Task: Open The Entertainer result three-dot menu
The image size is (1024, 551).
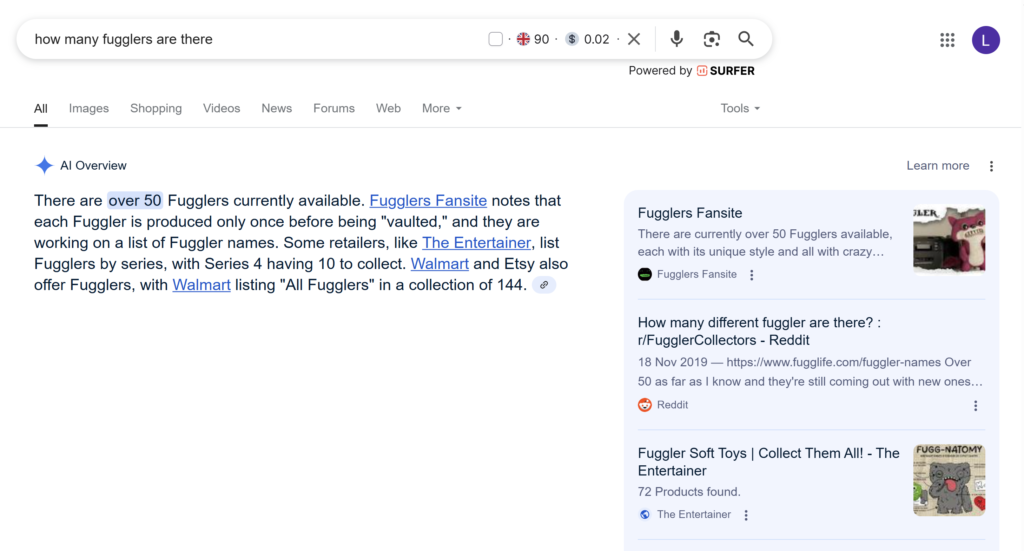Action: (746, 515)
